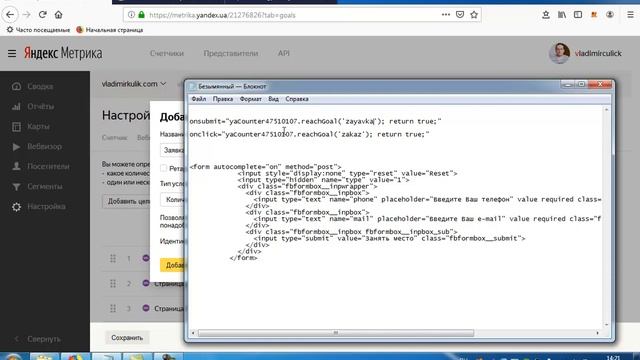Open the Счетчики tab
The height and width of the screenshot is (360, 640).
[x=167, y=53]
